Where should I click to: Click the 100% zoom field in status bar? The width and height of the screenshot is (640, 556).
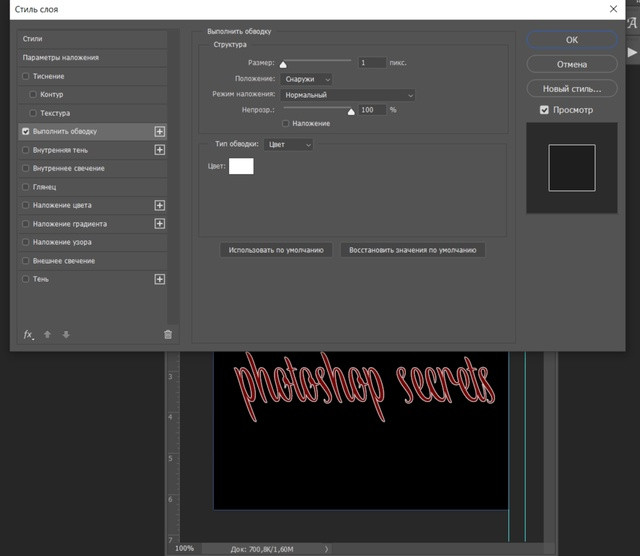184,548
